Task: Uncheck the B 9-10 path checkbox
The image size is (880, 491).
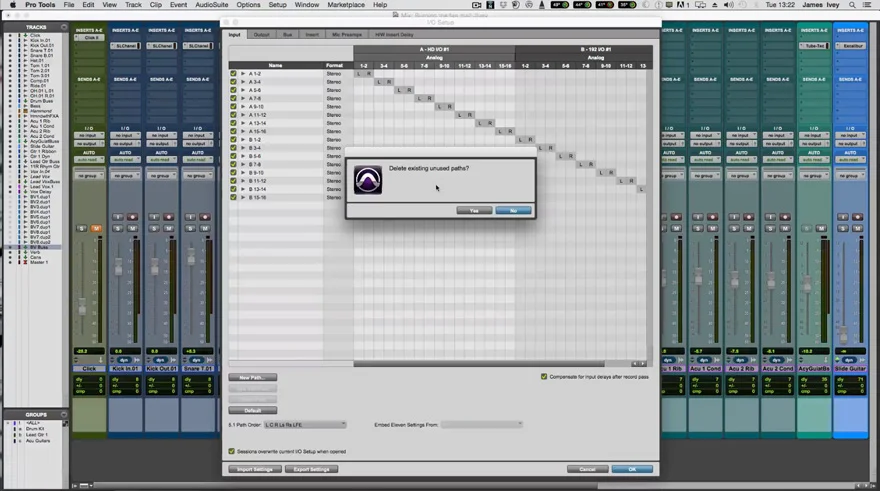Action: (233, 173)
